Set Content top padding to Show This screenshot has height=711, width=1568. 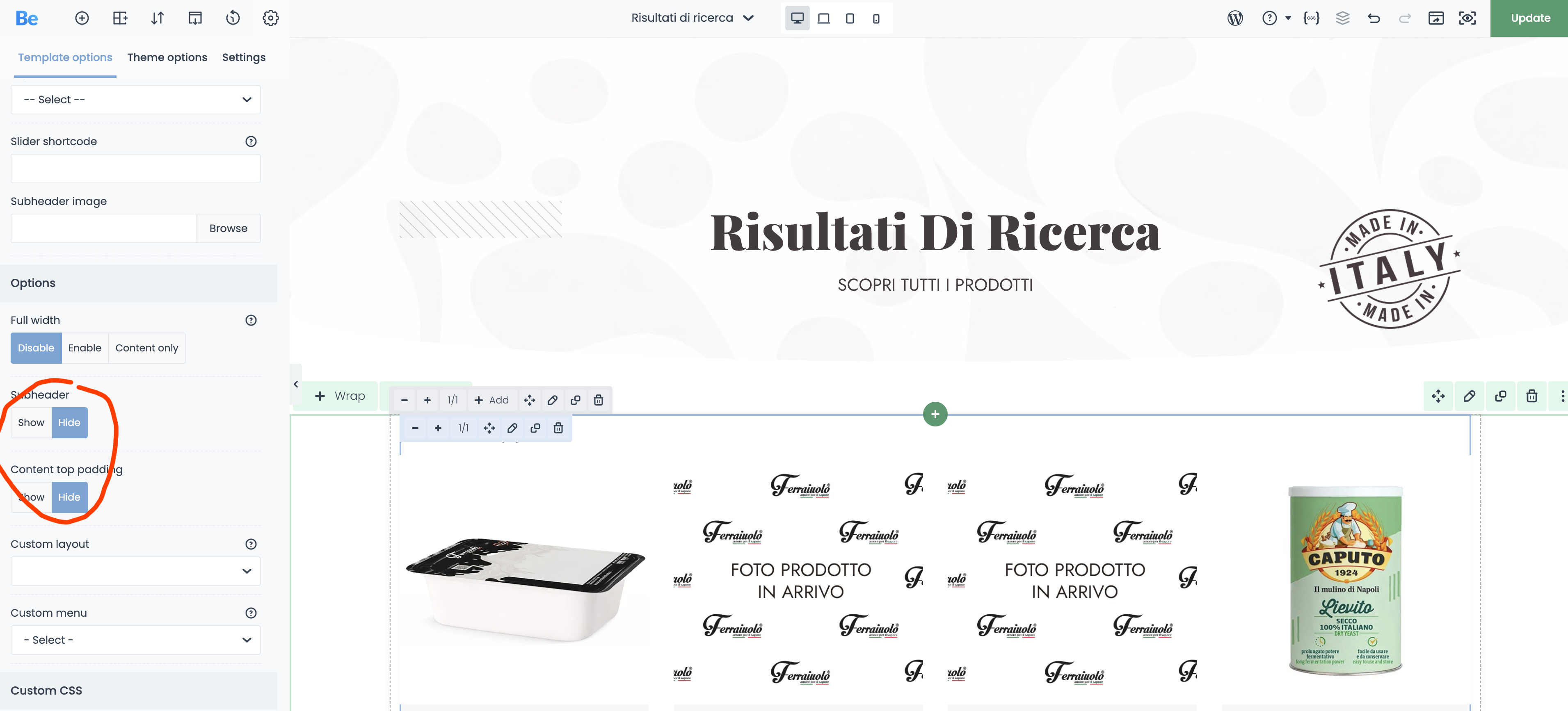[x=31, y=497]
